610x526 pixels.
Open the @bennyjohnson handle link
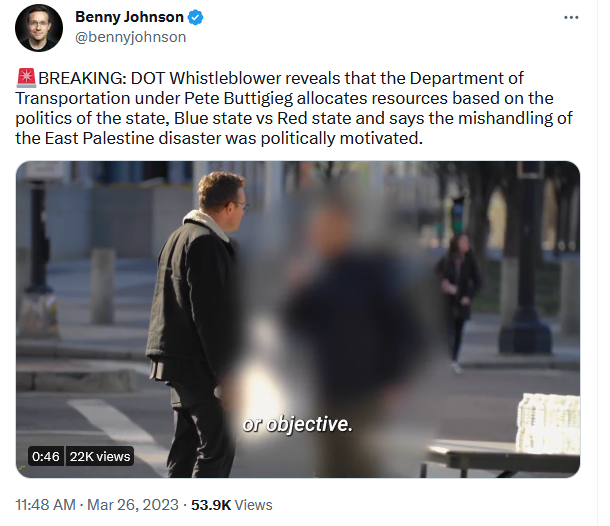(x=130, y=37)
